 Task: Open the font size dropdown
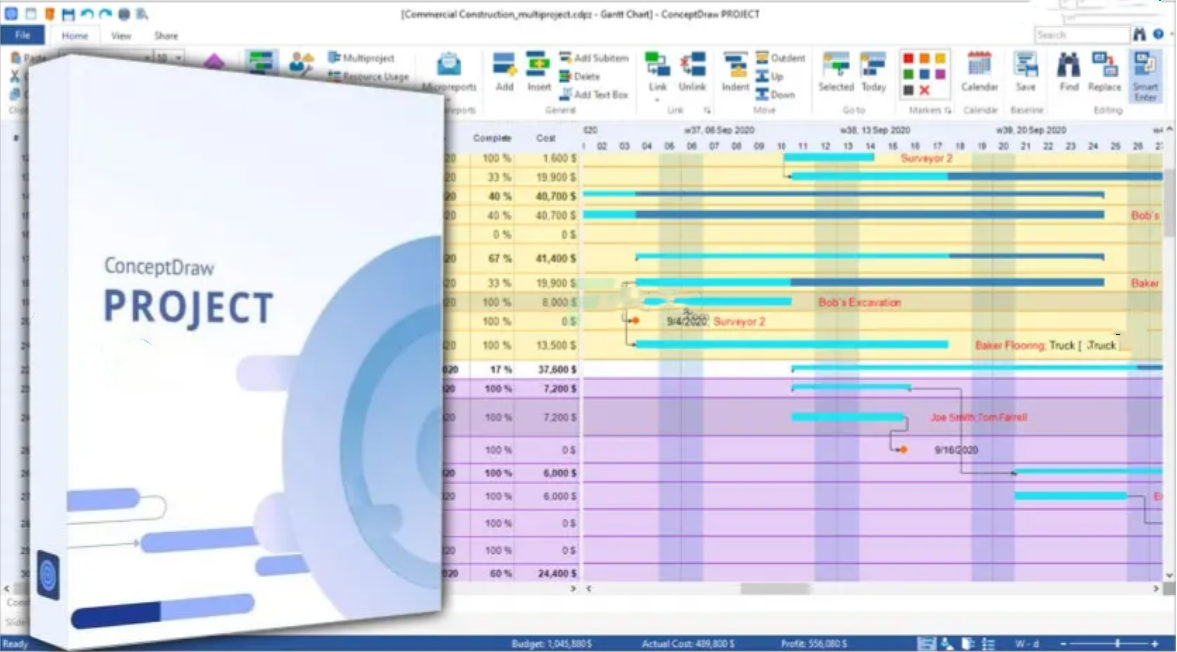tap(178, 58)
